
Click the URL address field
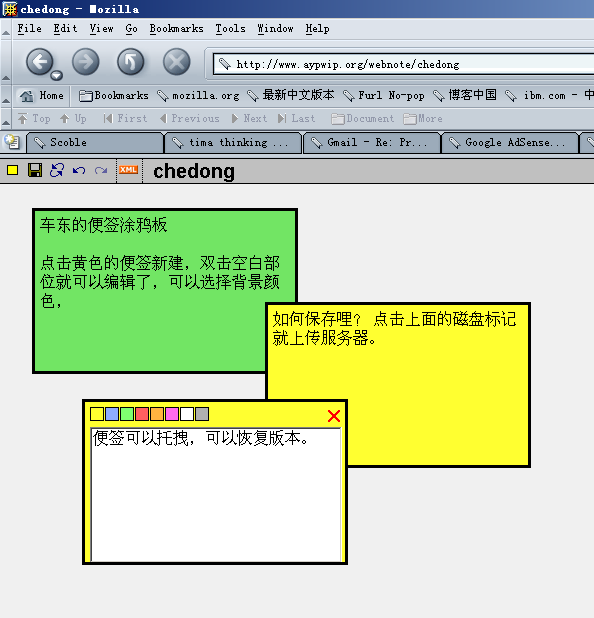404,64
